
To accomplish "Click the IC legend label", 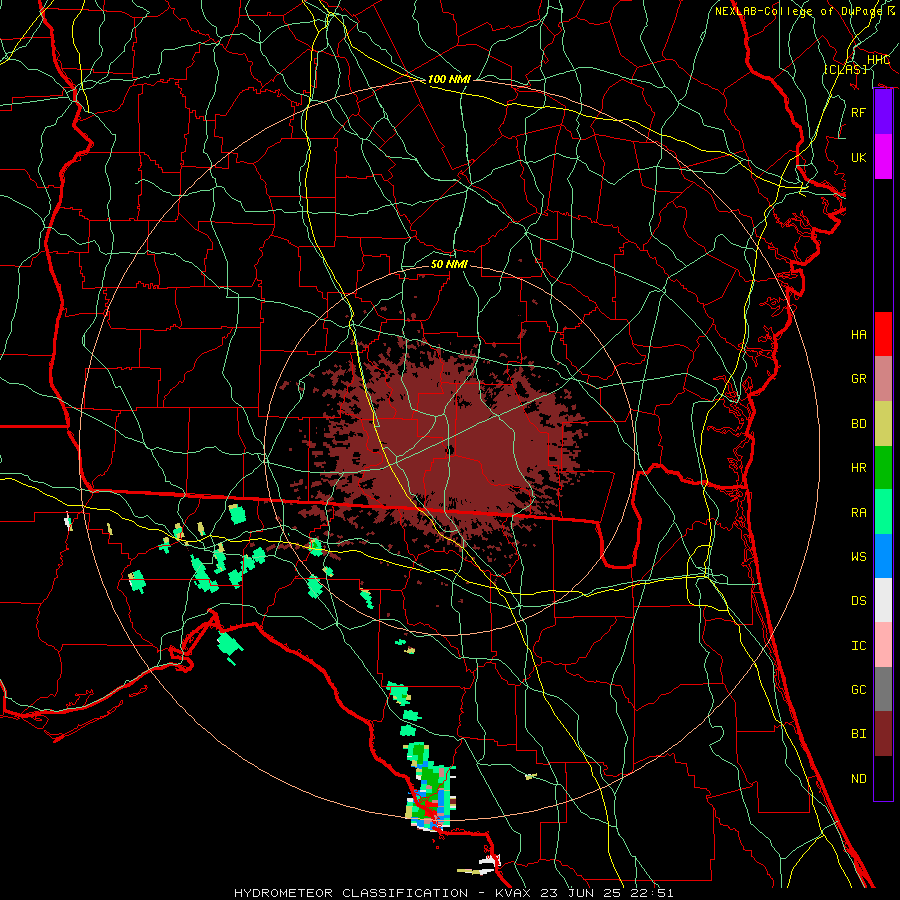I will pyautogui.click(x=859, y=646).
